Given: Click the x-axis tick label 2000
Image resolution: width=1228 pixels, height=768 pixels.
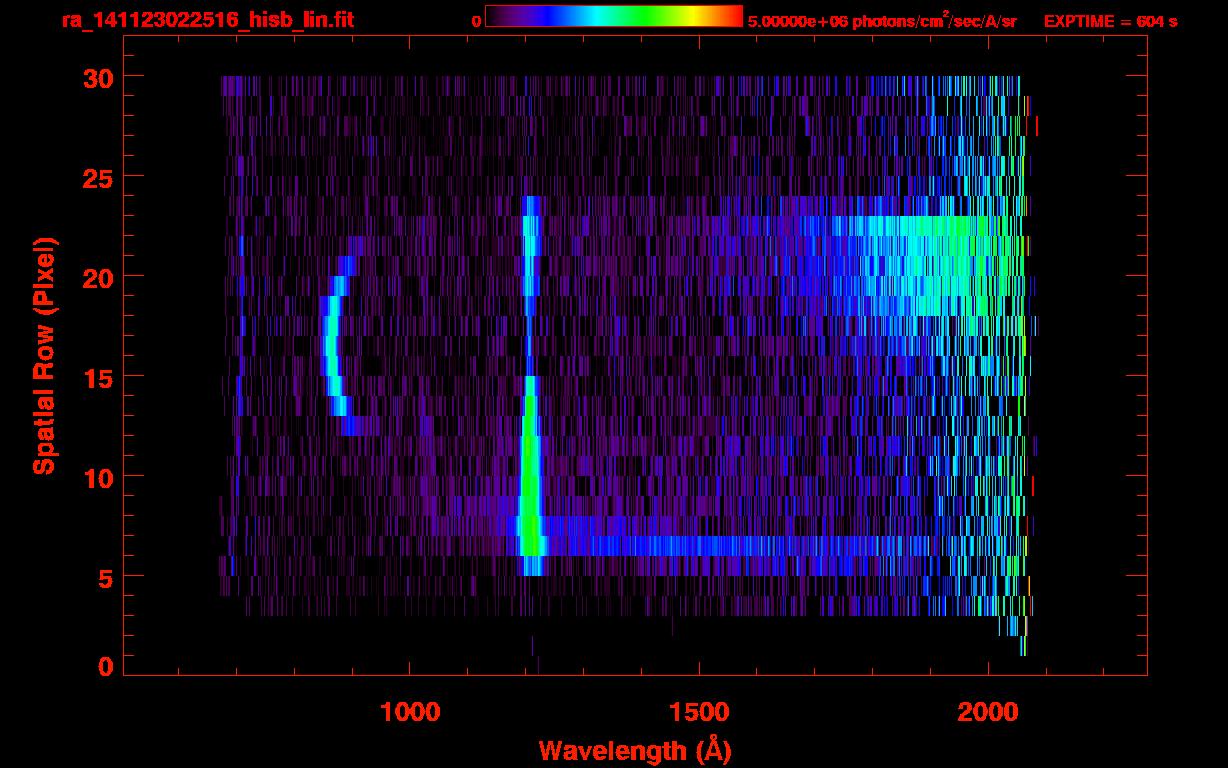Looking at the screenshot, I should (988, 712).
